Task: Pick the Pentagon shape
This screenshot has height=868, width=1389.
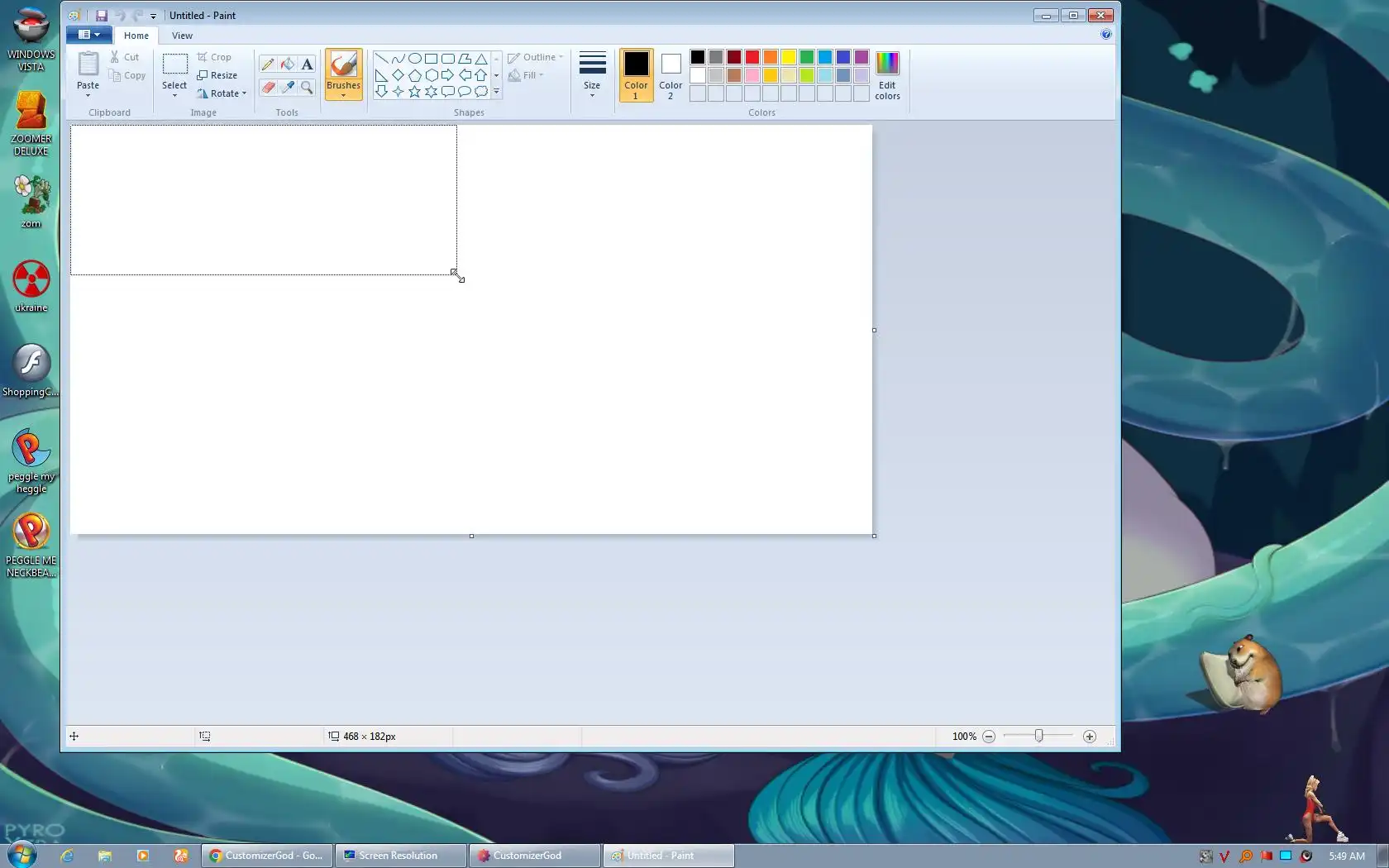Action: (x=414, y=75)
